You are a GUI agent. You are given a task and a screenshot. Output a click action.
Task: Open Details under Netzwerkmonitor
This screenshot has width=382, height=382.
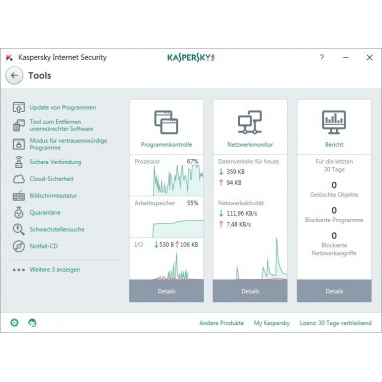(250, 291)
